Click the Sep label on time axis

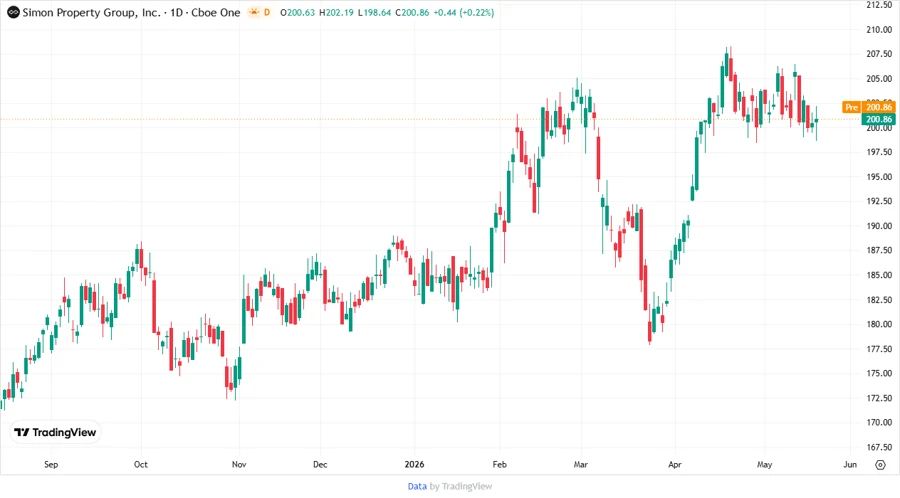click(x=51, y=465)
